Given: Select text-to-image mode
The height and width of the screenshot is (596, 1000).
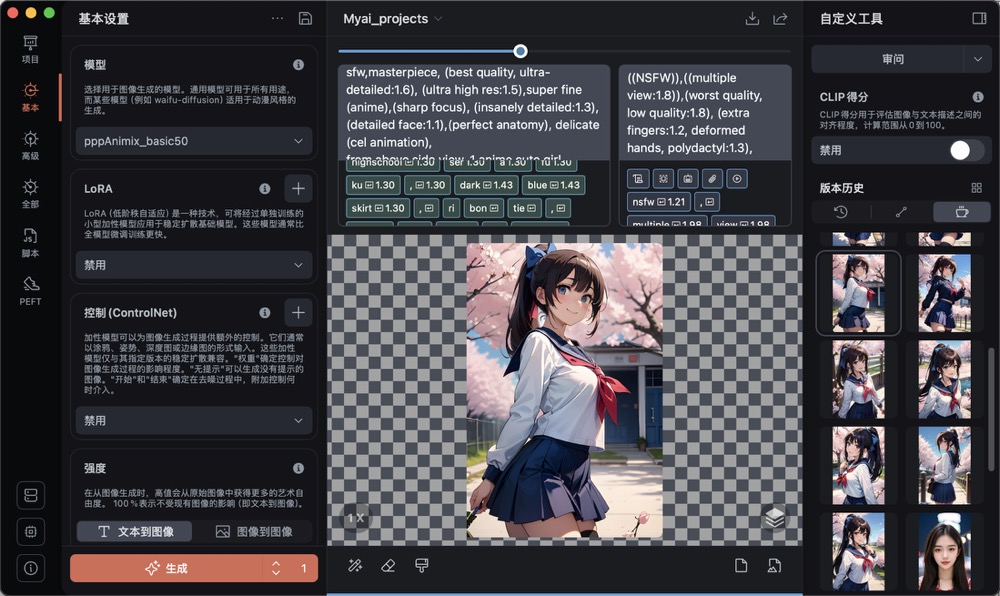Looking at the screenshot, I should point(135,532).
